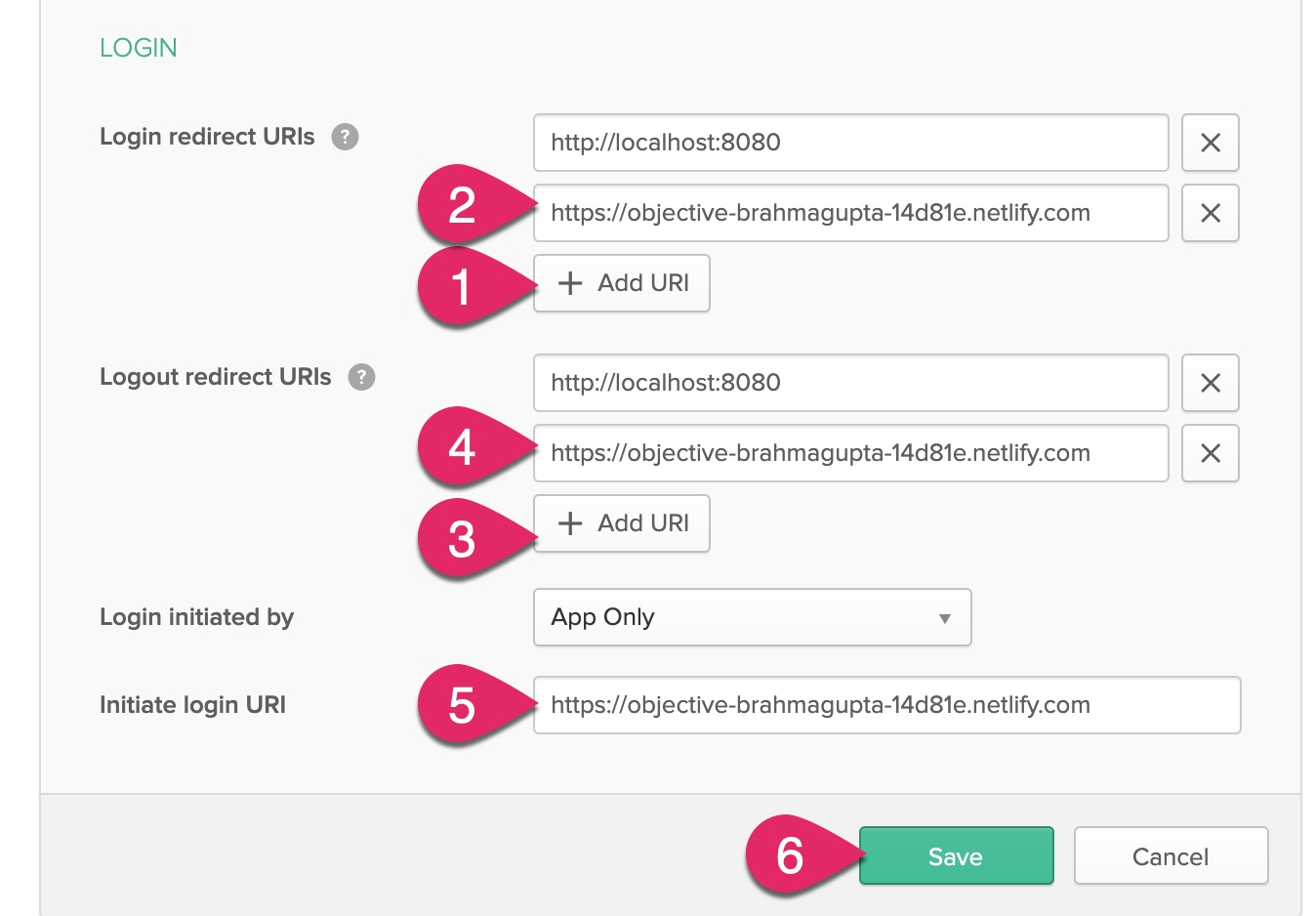Edit the first Login redirect URI field
This screenshot has height=916, width=1316.
pos(849,143)
